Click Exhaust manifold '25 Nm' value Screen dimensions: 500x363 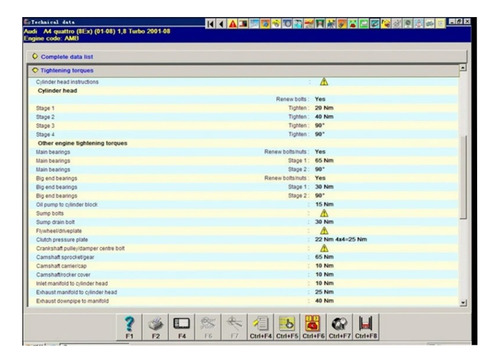324,292
